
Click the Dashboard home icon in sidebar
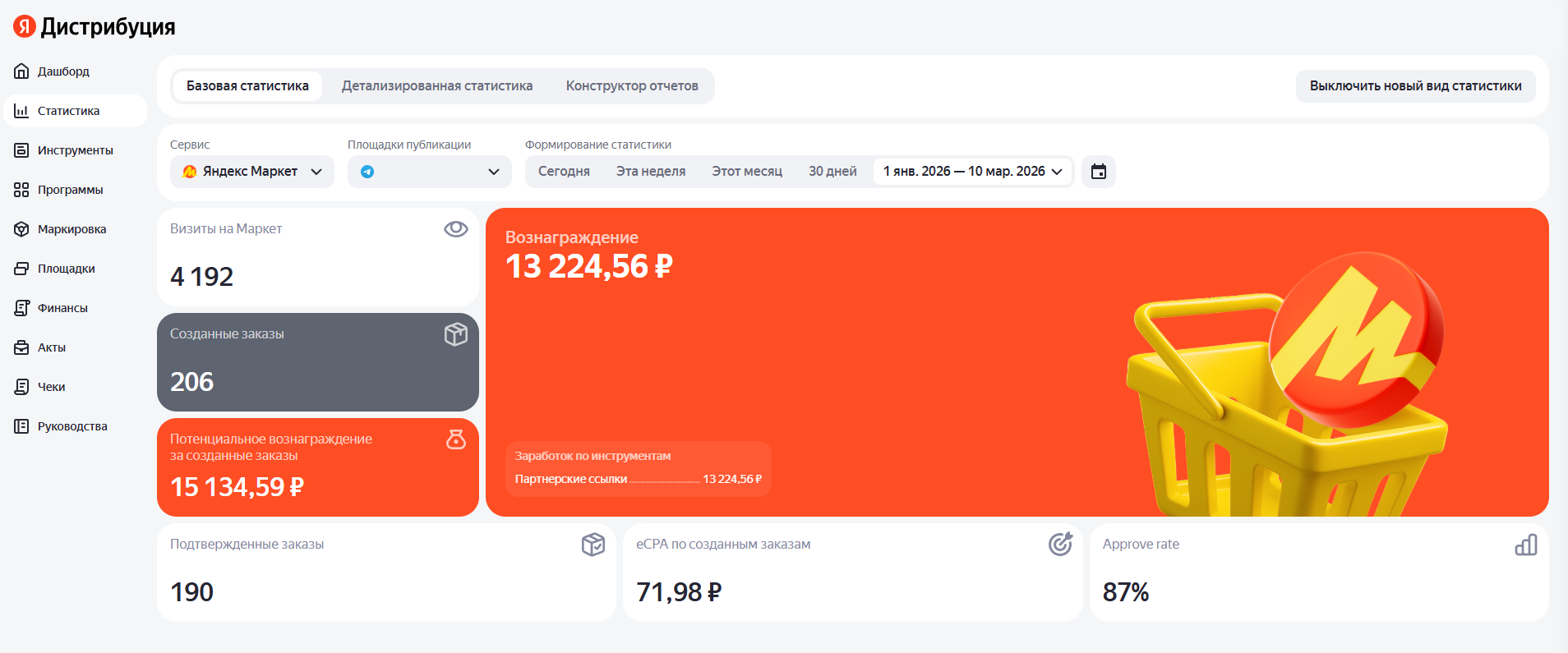click(21, 71)
